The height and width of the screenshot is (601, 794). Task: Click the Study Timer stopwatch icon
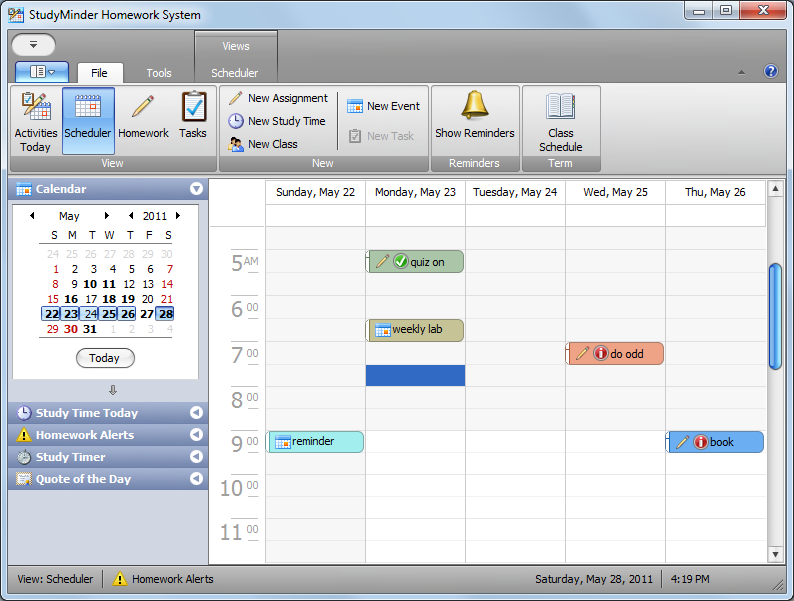click(x=24, y=457)
